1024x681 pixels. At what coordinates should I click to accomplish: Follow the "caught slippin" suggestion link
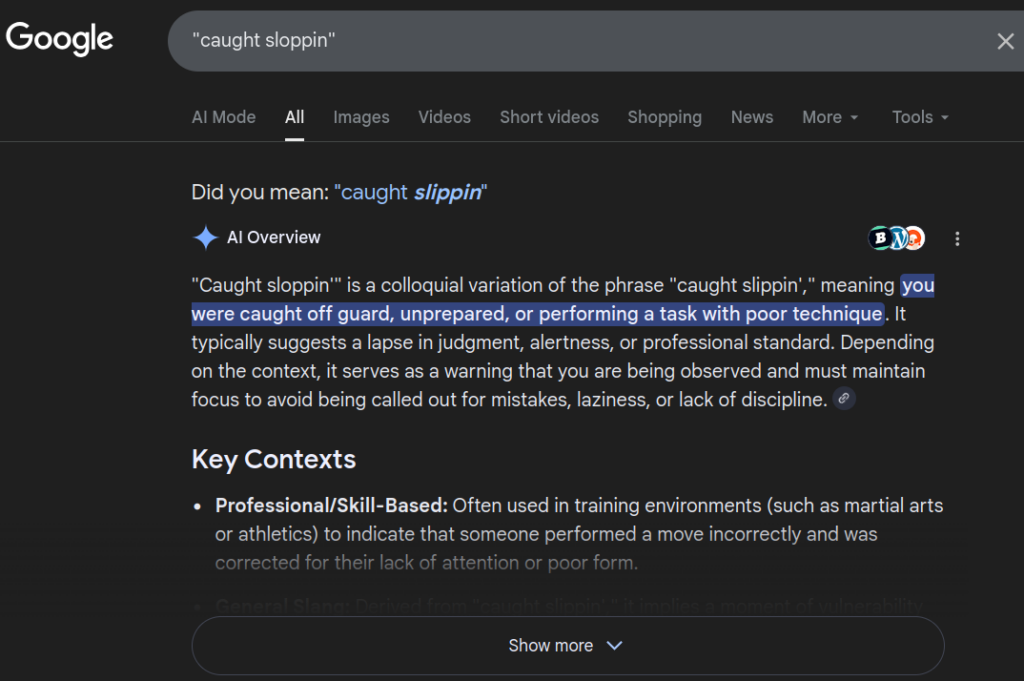[411, 192]
